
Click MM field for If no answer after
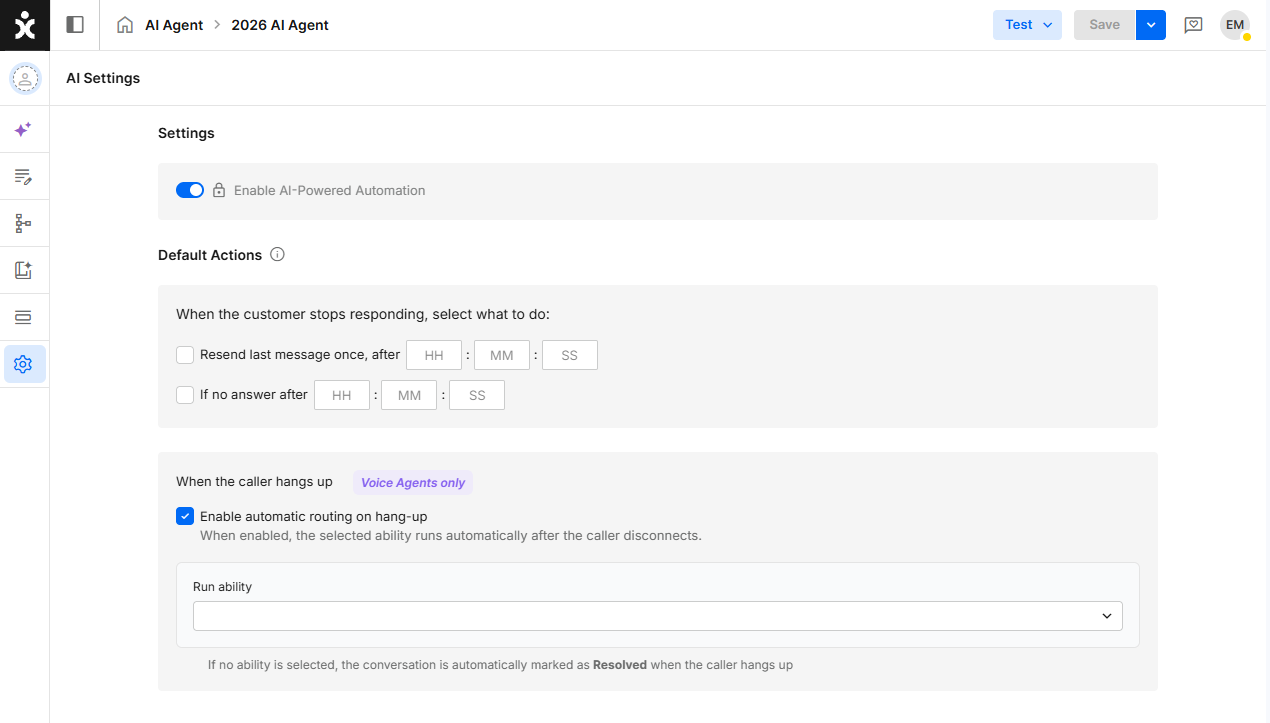click(409, 395)
